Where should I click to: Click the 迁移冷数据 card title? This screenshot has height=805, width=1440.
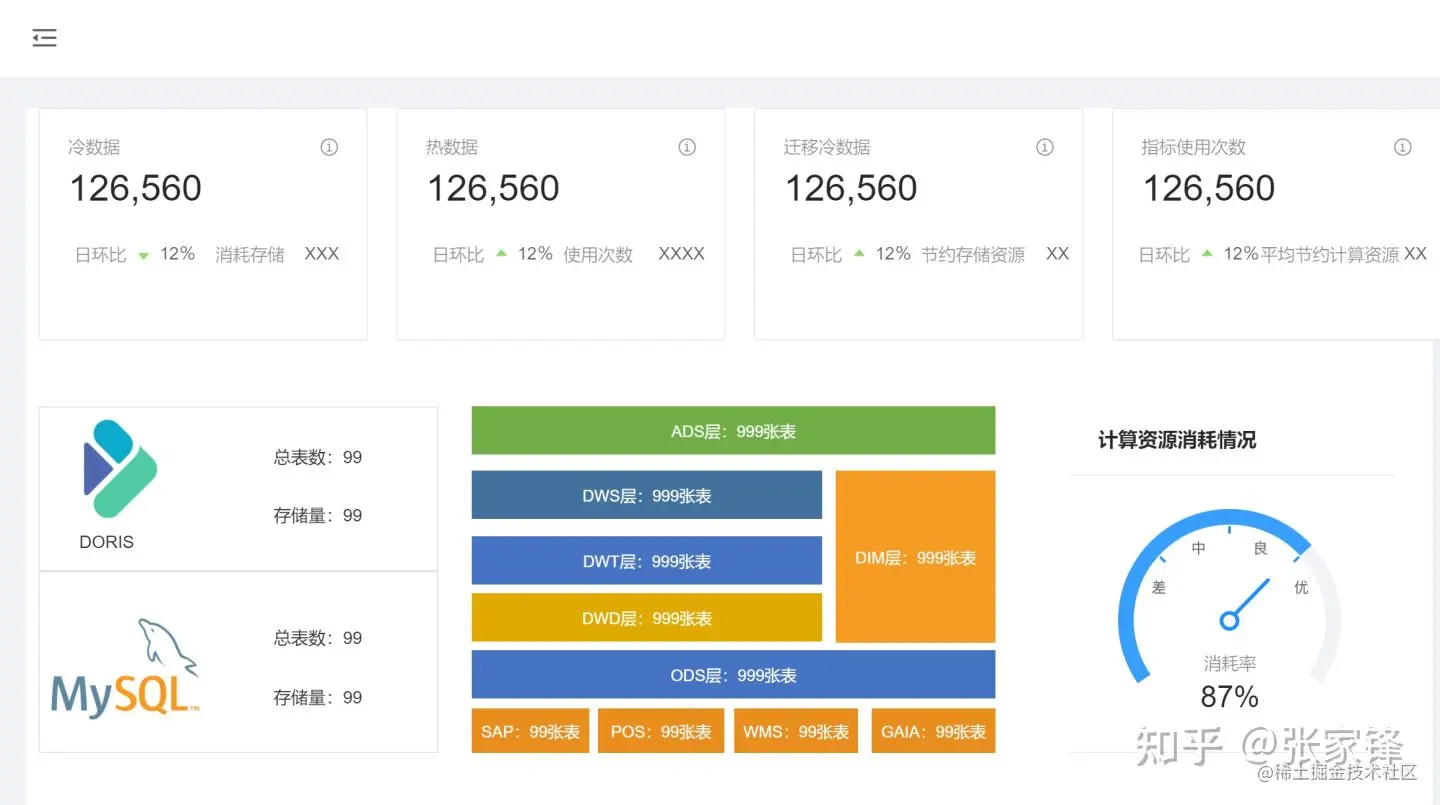click(x=827, y=147)
